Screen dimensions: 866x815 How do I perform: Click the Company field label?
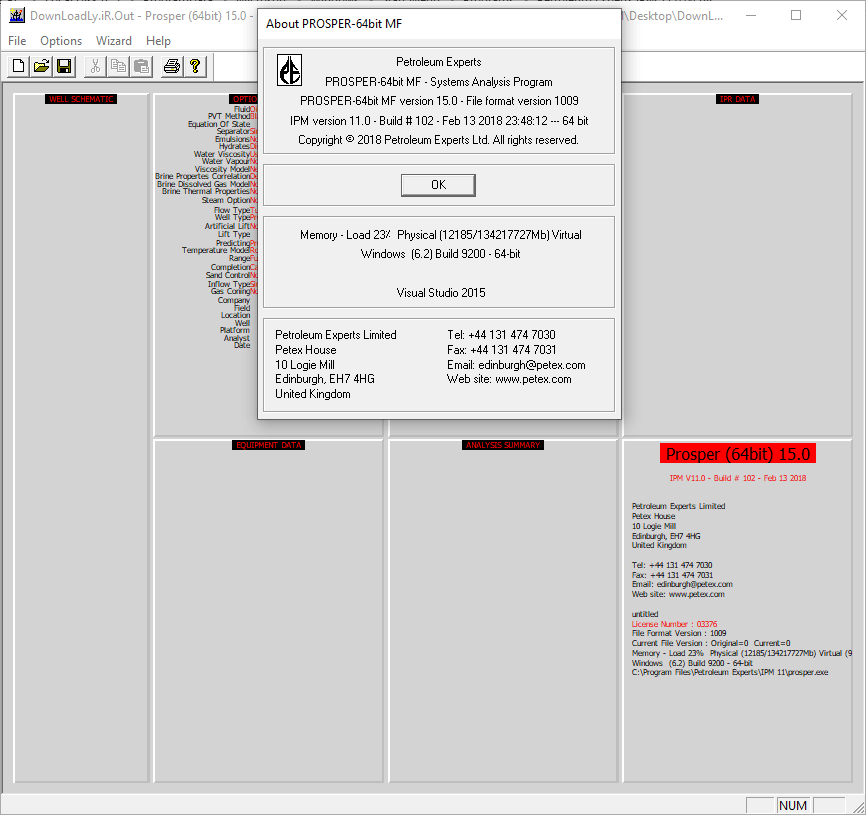234,300
